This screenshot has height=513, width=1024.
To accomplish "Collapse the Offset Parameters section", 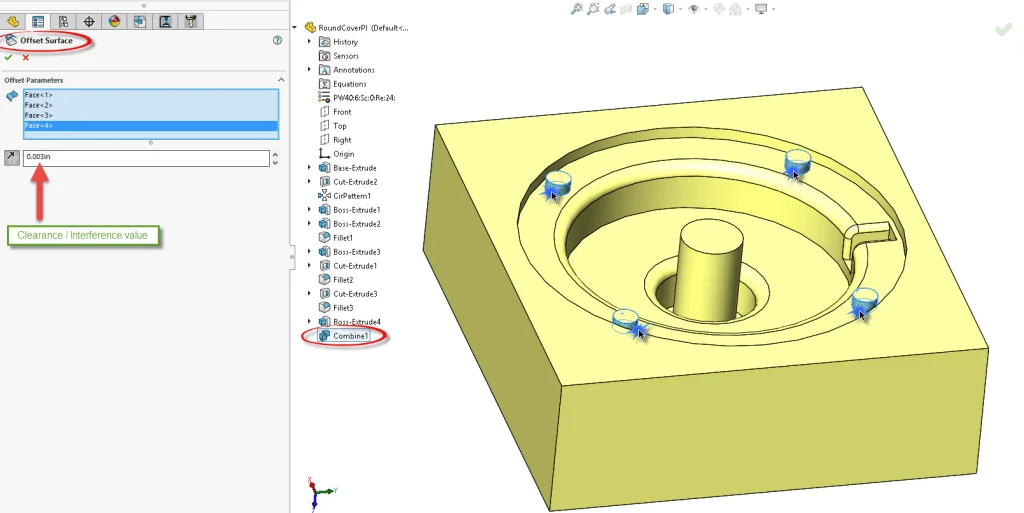I will [x=280, y=80].
